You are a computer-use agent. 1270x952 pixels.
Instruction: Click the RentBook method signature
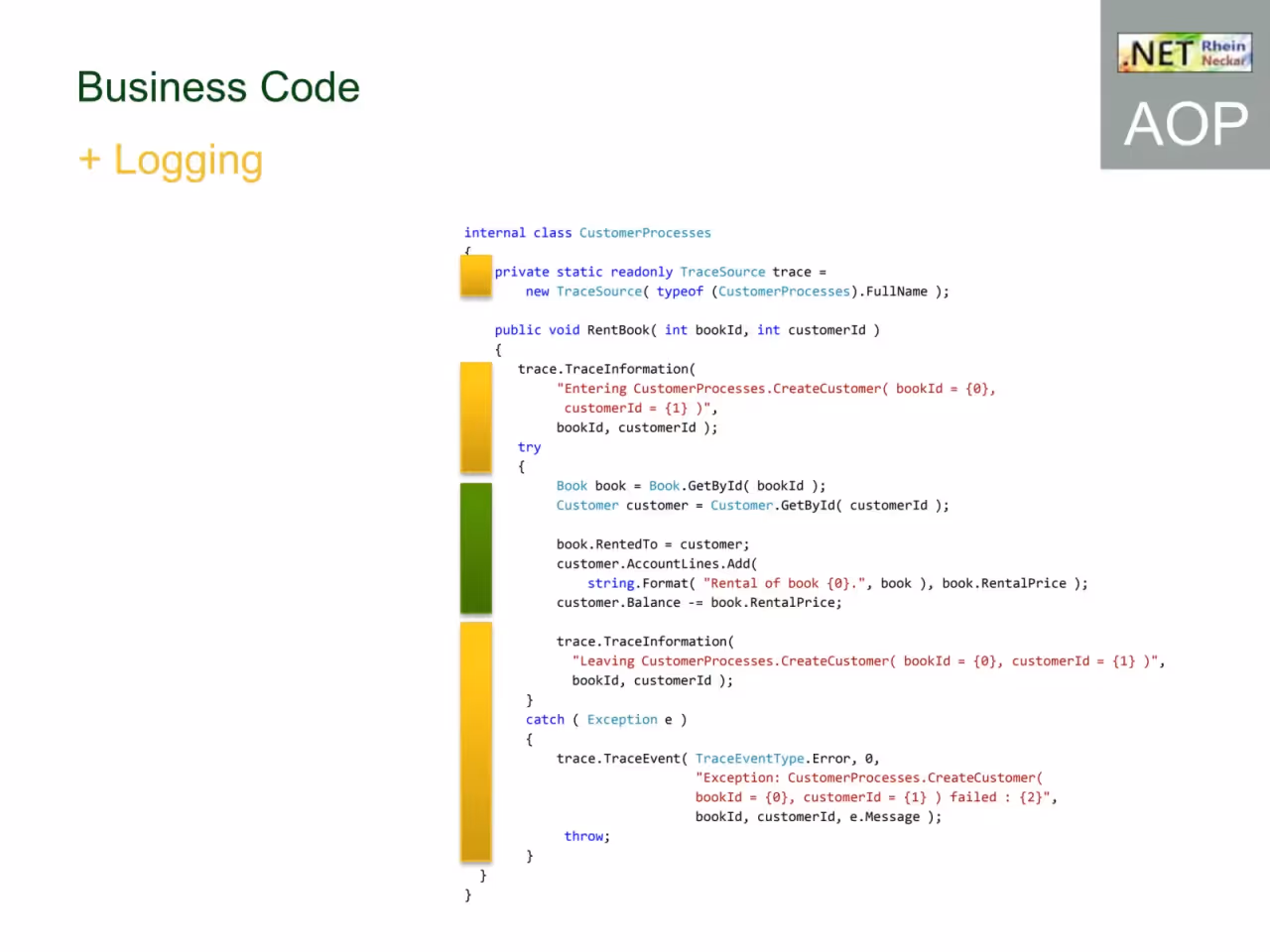click(x=687, y=330)
